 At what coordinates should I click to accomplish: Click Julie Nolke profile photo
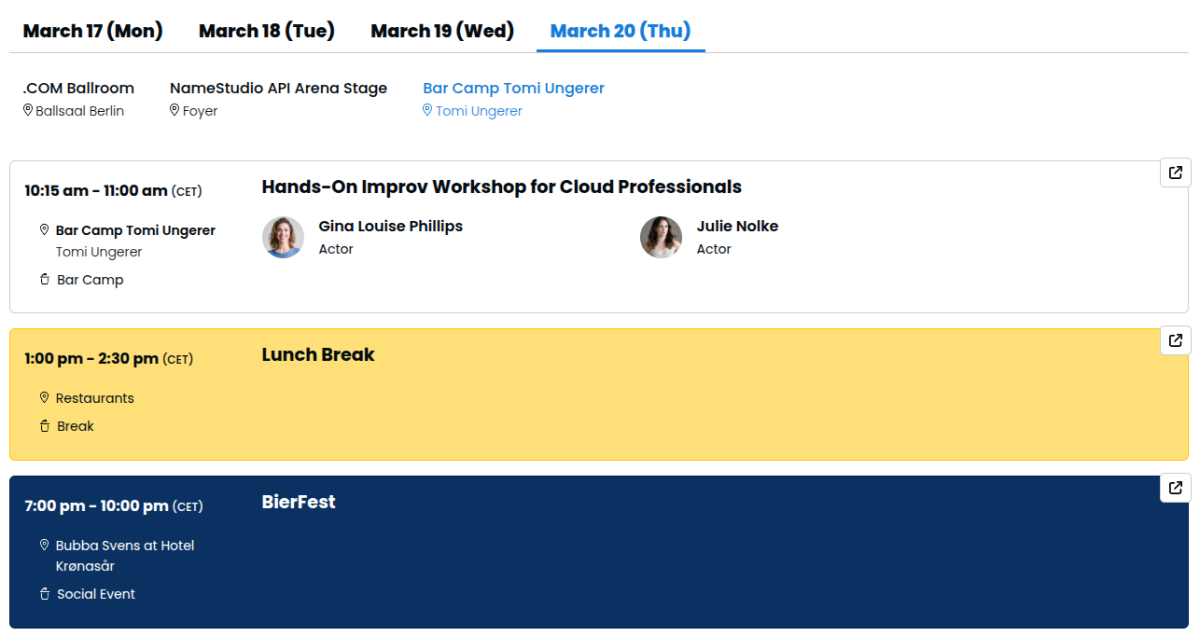click(x=661, y=237)
